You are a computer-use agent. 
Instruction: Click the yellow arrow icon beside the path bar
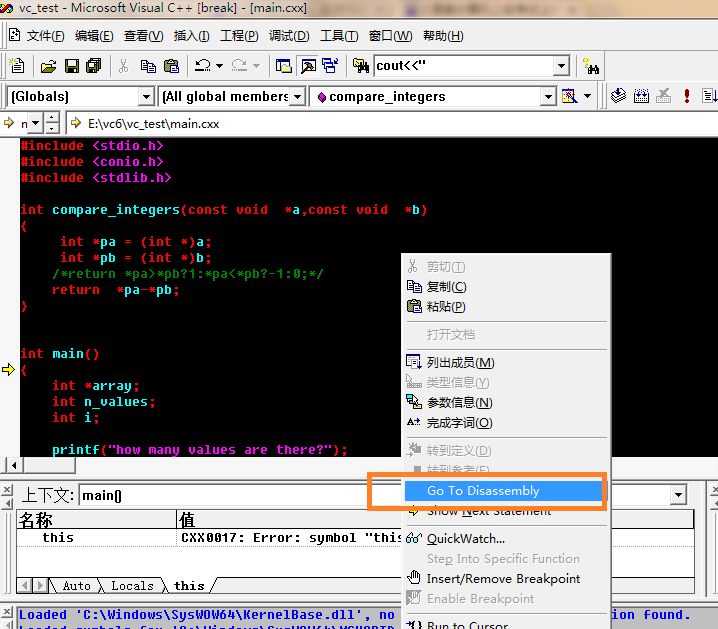coord(76,123)
